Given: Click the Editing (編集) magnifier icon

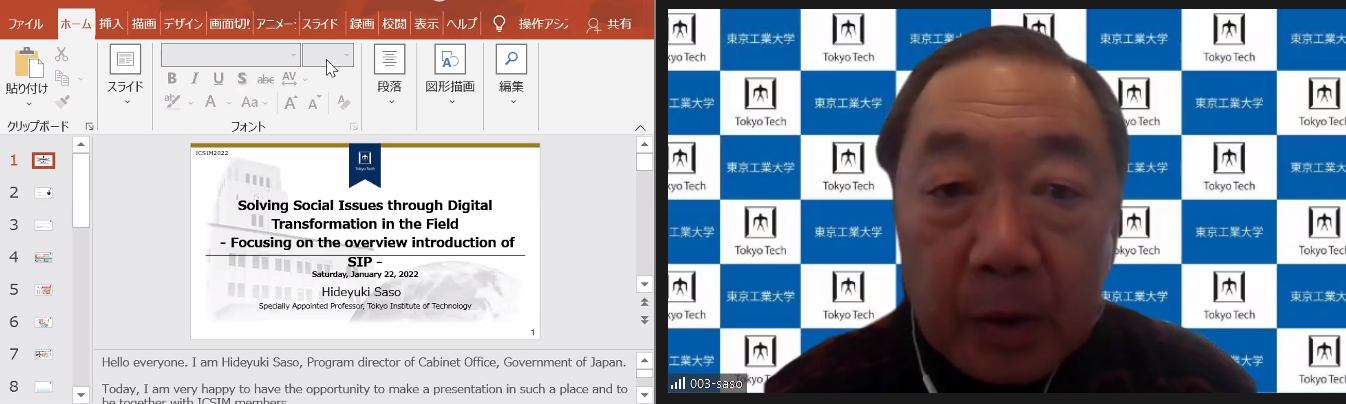Looking at the screenshot, I should (x=511, y=59).
